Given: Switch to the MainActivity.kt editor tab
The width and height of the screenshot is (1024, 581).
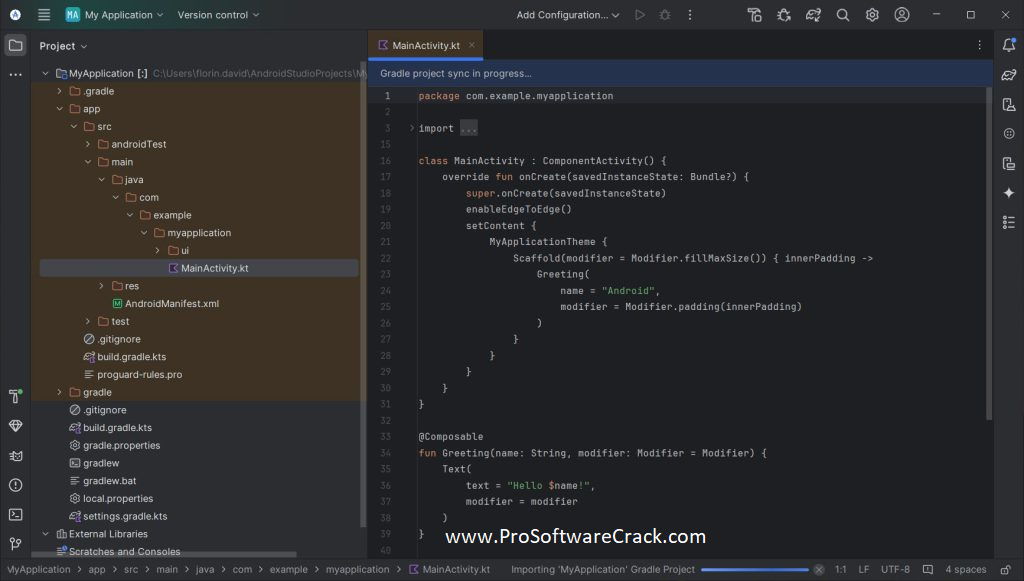Looking at the screenshot, I should pyautogui.click(x=426, y=45).
